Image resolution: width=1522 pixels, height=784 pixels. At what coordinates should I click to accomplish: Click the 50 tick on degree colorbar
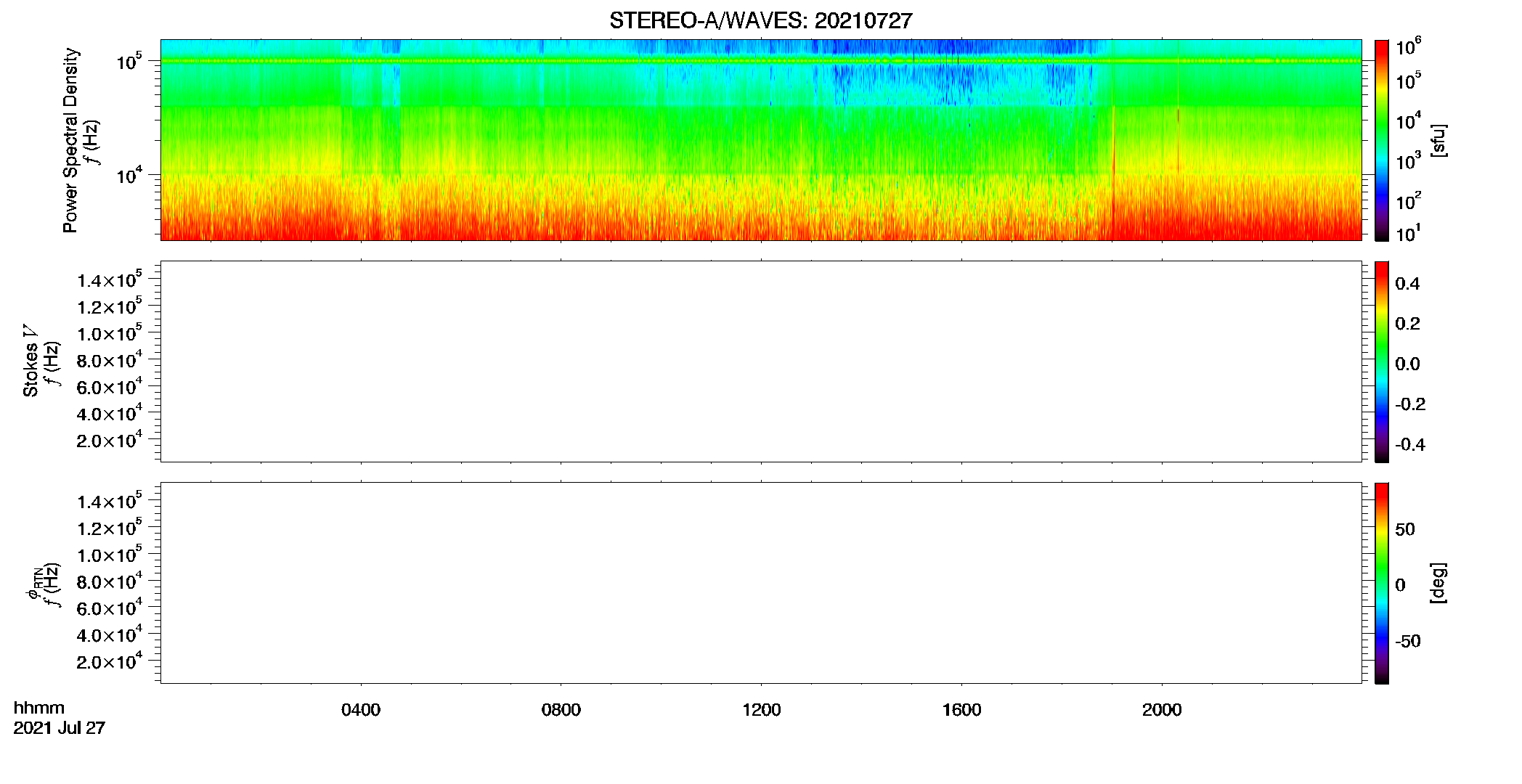tap(1405, 529)
